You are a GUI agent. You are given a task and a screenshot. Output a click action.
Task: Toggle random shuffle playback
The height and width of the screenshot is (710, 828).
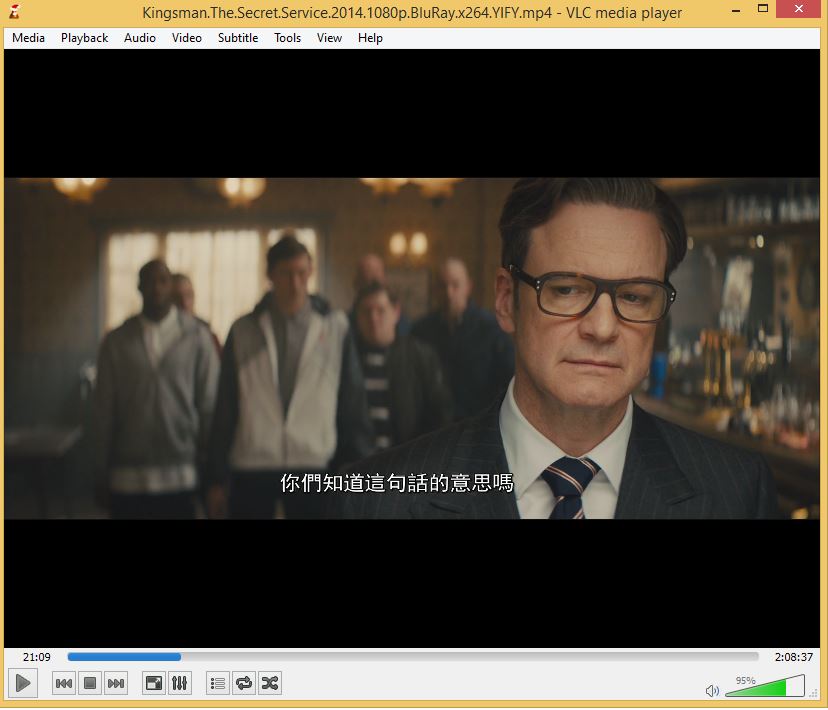pos(269,683)
